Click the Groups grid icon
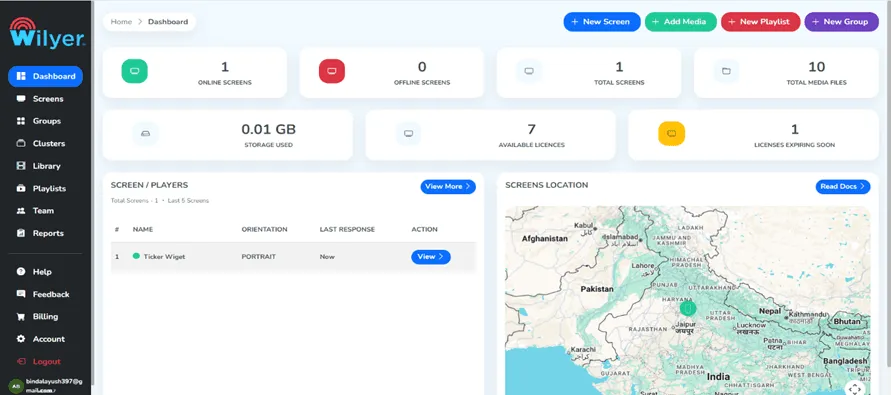This screenshot has width=891, height=395. (21, 121)
